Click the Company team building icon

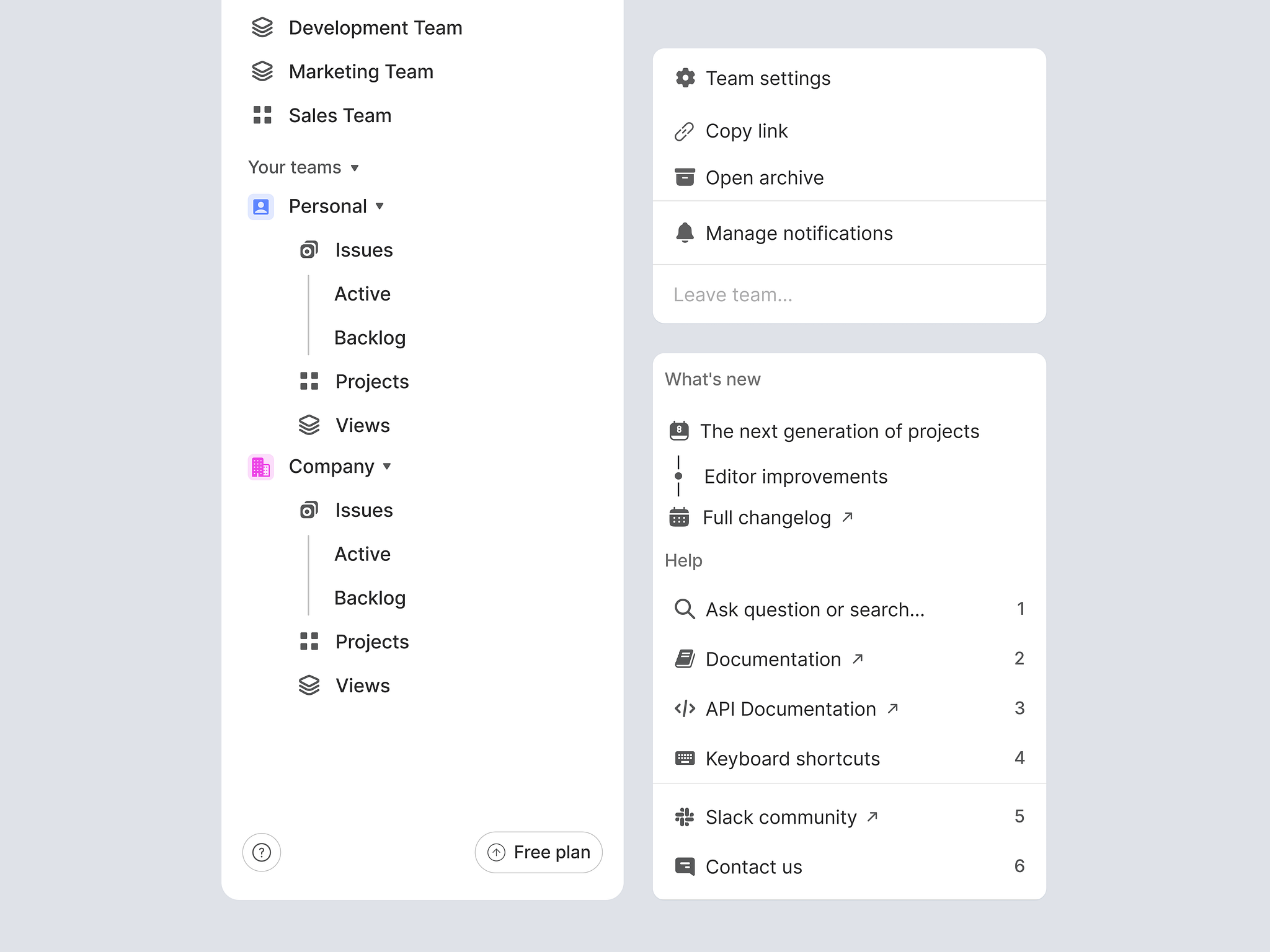click(261, 467)
